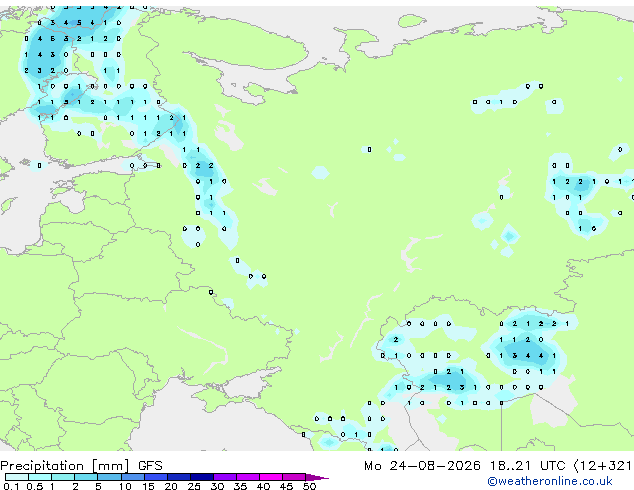Click the '0.5' legend scale value
The height and width of the screenshot is (490, 634).
coord(34,486)
